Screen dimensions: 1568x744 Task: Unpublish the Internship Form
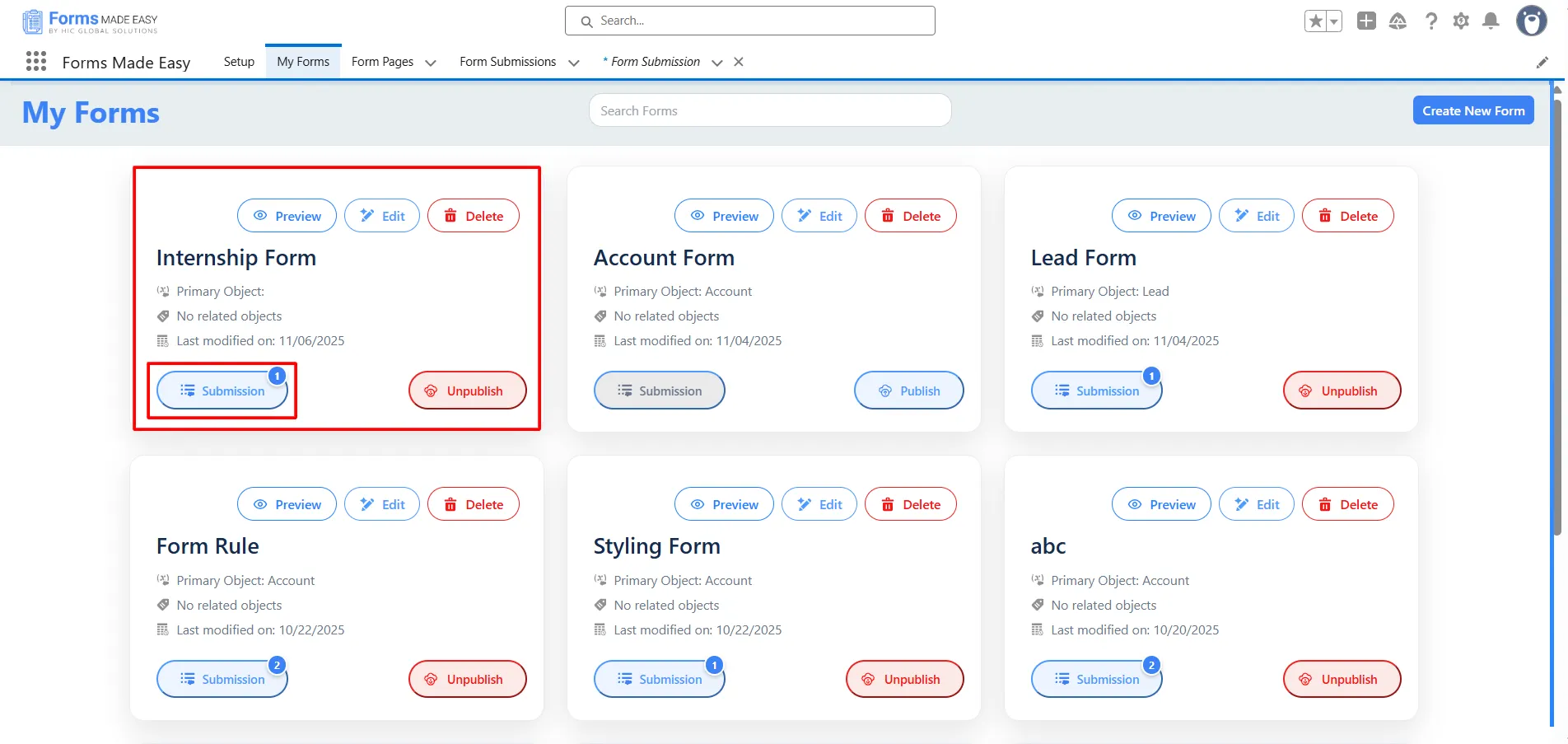pyautogui.click(x=467, y=391)
